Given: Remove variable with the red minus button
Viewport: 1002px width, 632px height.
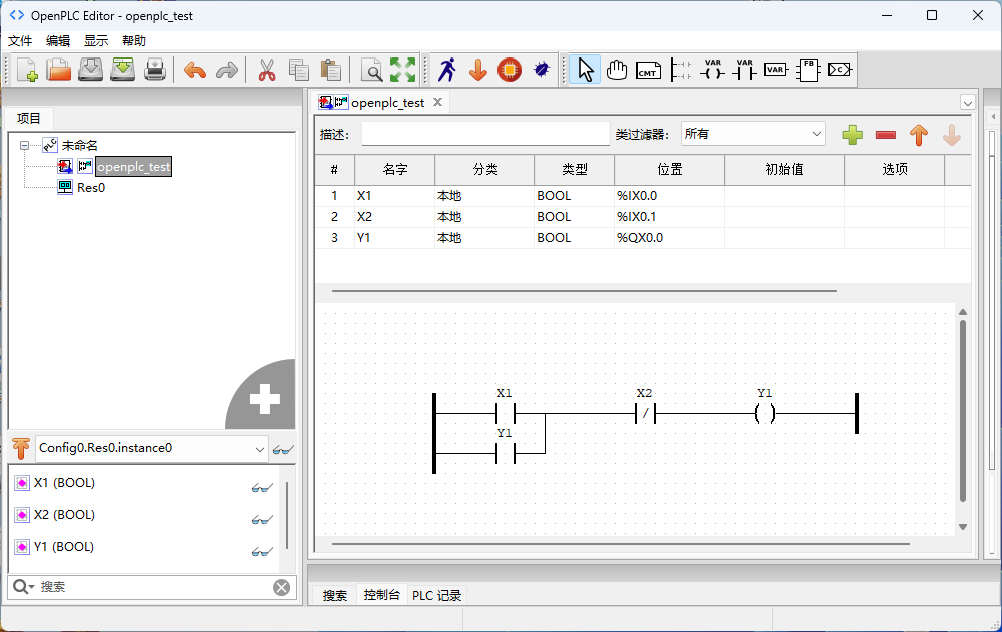Looking at the screenshot, I should 886,135.
